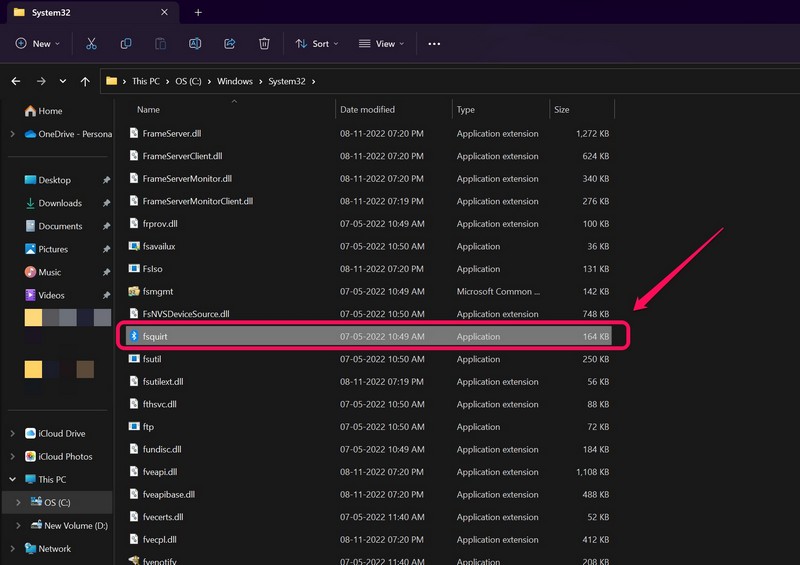Screen dimensions: 800x565
Task: Select New Volume (D:) drive
Action: coord(75,525)
